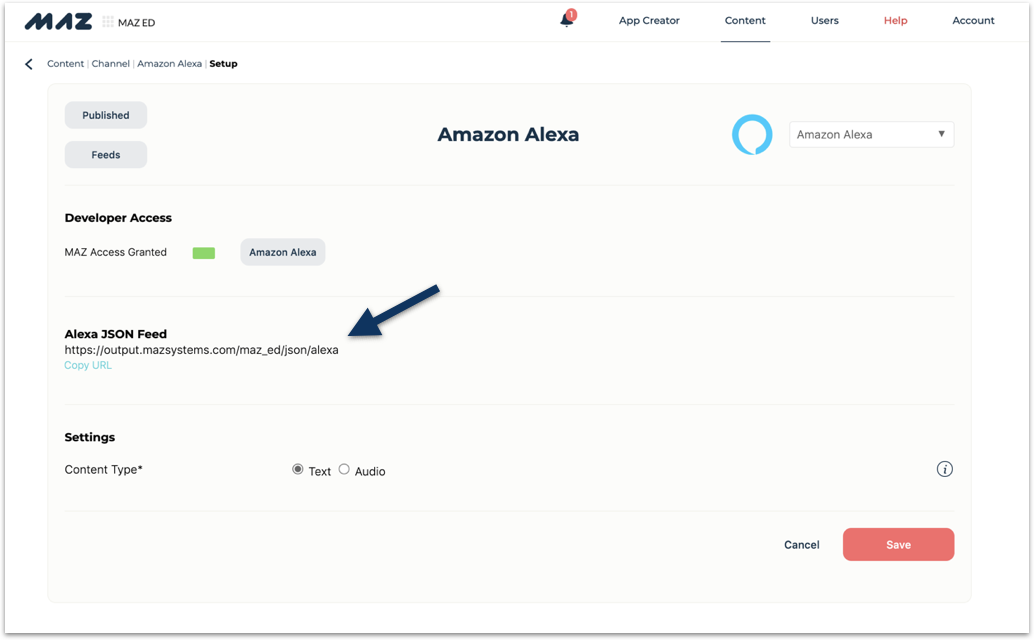Save the Alexa settings
The width and height of the screenshot is (1034, 640).
898,544
